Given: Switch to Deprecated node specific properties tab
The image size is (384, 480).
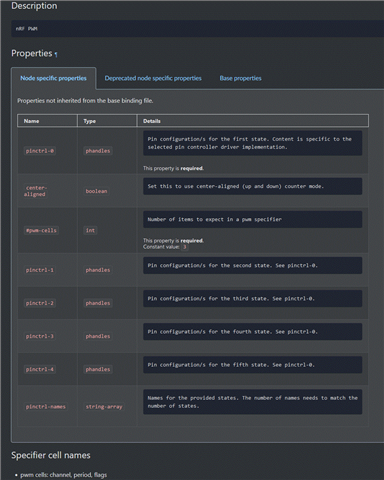Looking at the screenshot, I should (x=153, y=78).
